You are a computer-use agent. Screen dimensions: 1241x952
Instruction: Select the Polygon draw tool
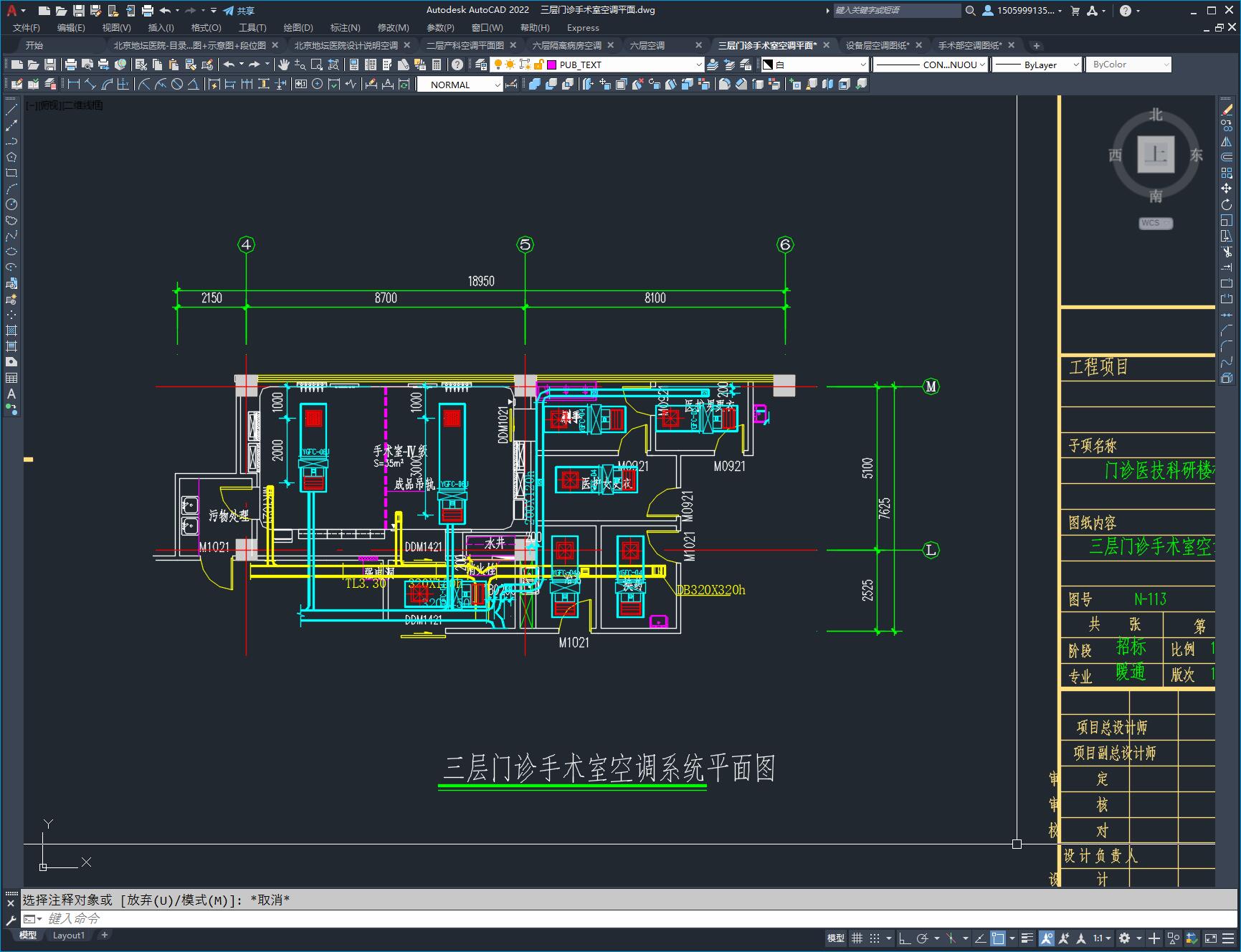[11, 157]
